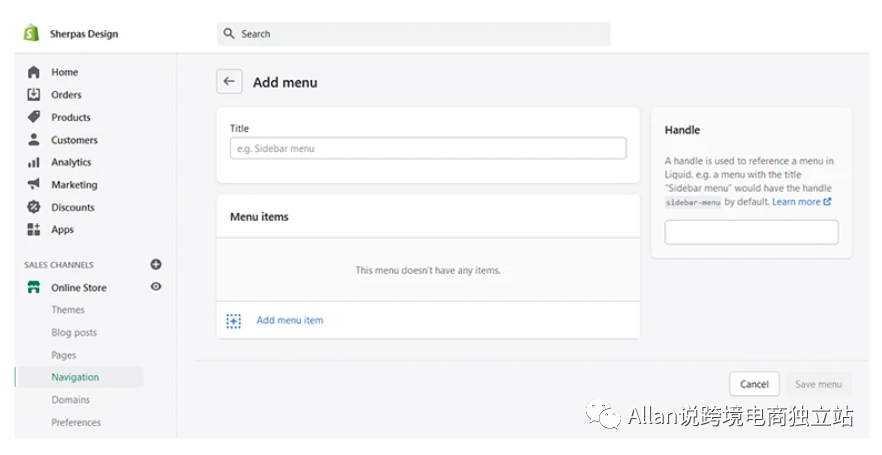Click the Handle input field
Viewport: 882px width, 455px height.
(752, 232)
